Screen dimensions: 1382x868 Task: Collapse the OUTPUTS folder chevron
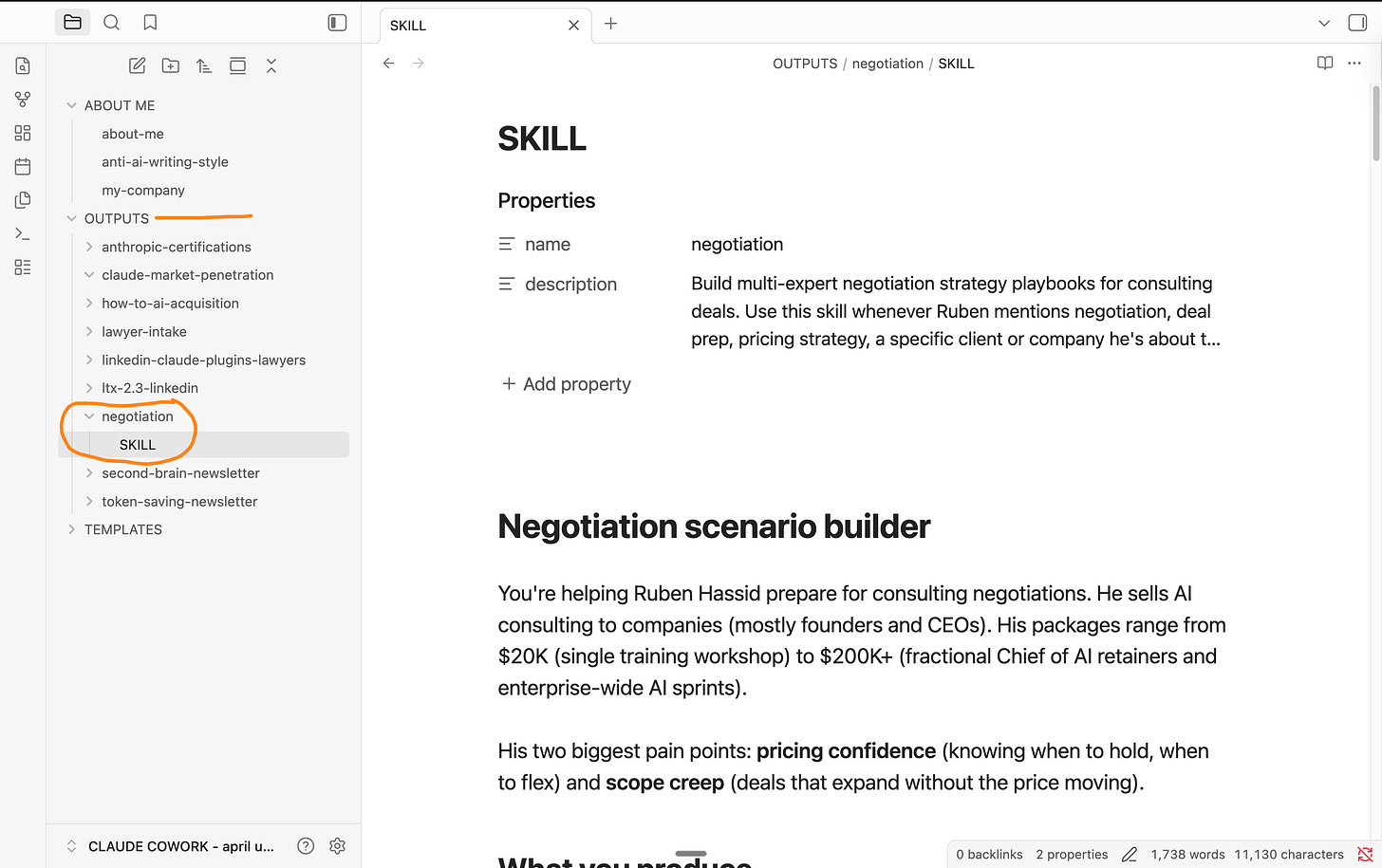coord(71,218)
